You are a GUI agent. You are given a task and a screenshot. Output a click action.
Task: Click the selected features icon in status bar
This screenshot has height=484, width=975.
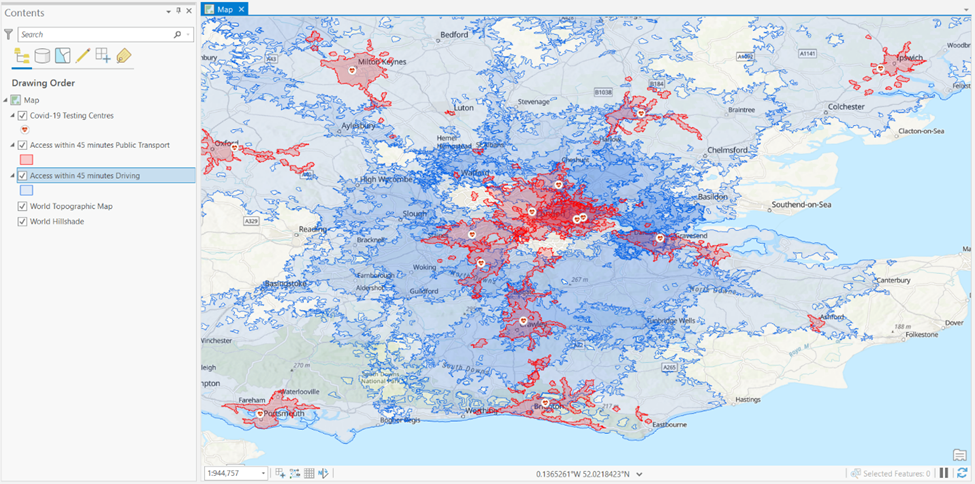click(x=856, y=473)
